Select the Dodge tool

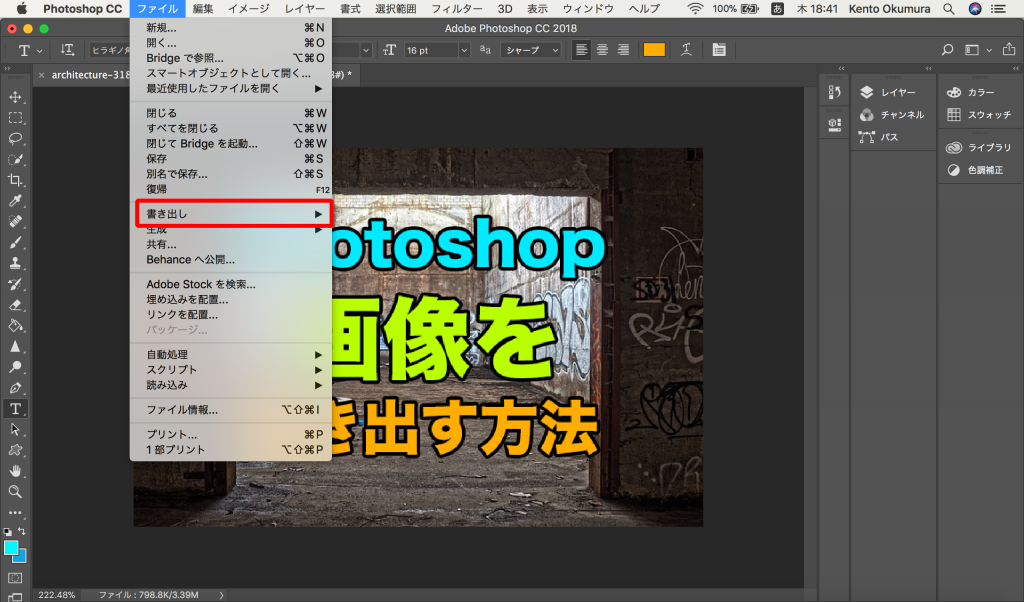pos(15,367)
